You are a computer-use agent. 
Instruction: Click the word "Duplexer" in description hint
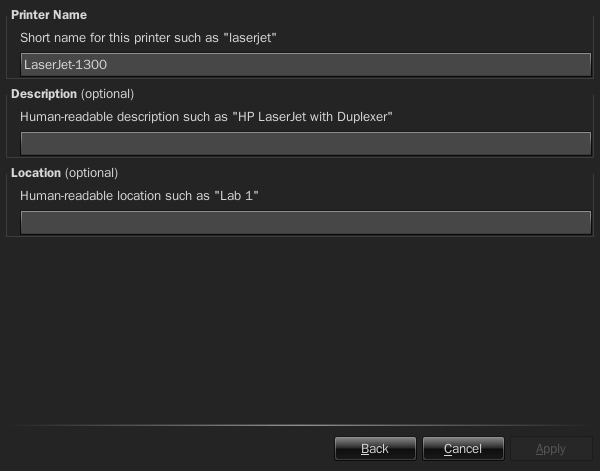(363, 117)
